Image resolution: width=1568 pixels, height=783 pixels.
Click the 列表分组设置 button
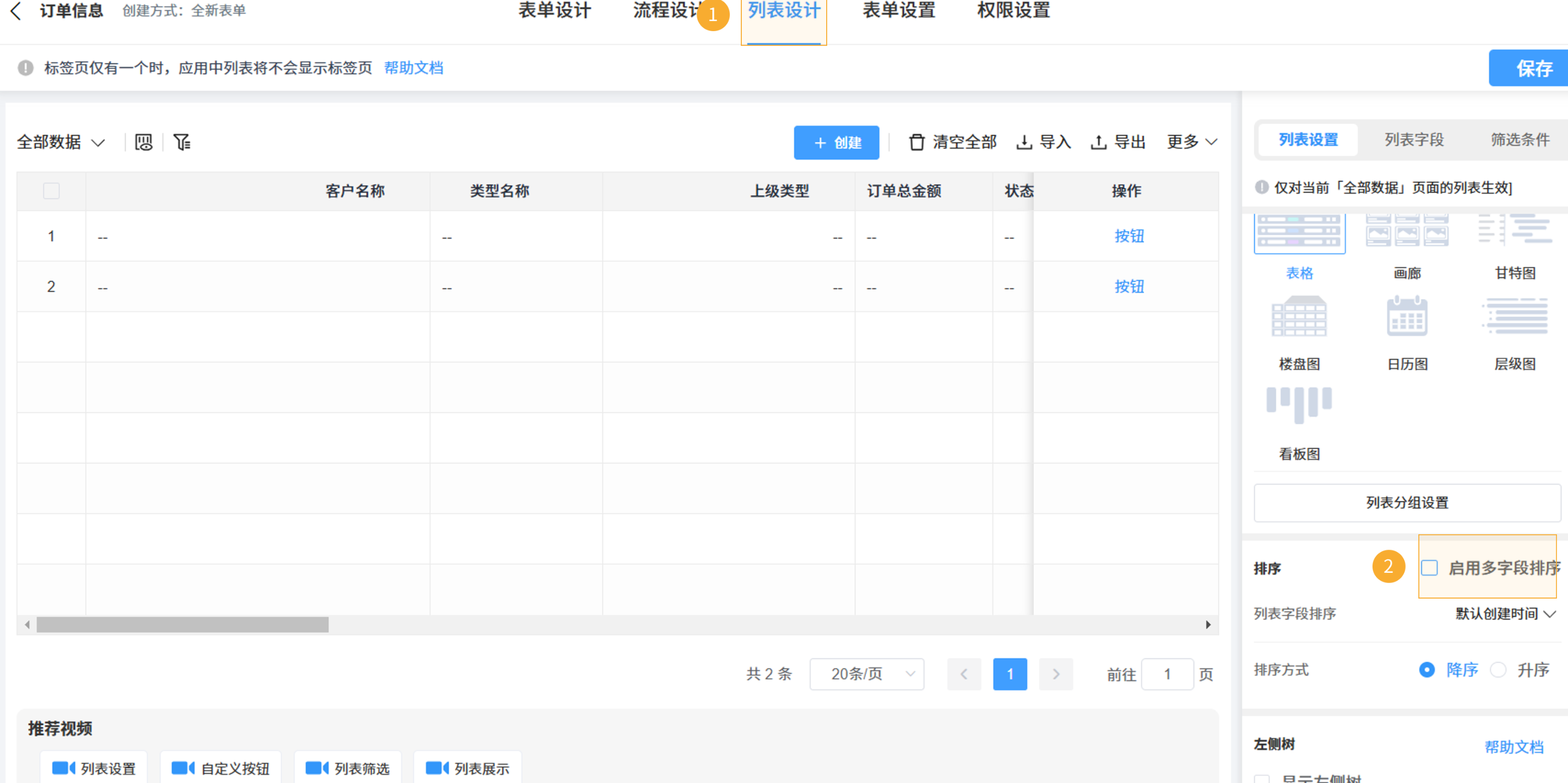(x=1407, y=503)
